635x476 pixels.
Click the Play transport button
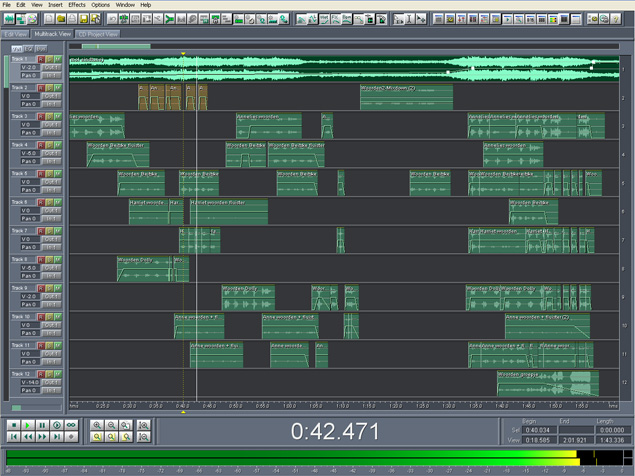(28, 425)
